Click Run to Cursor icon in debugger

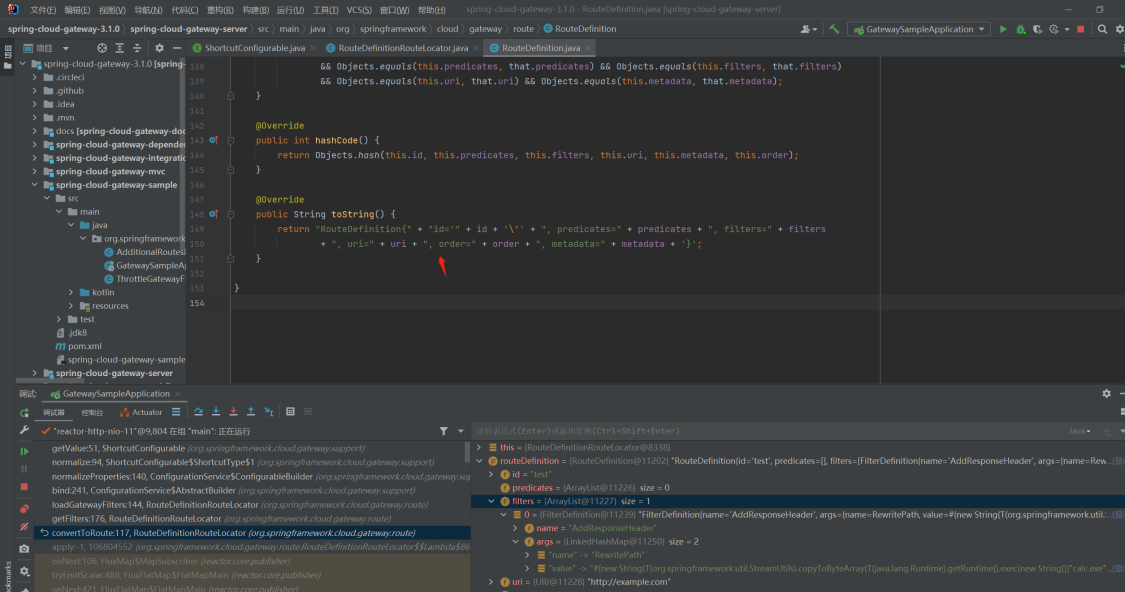pyautogui.click(x=268, y=412)
